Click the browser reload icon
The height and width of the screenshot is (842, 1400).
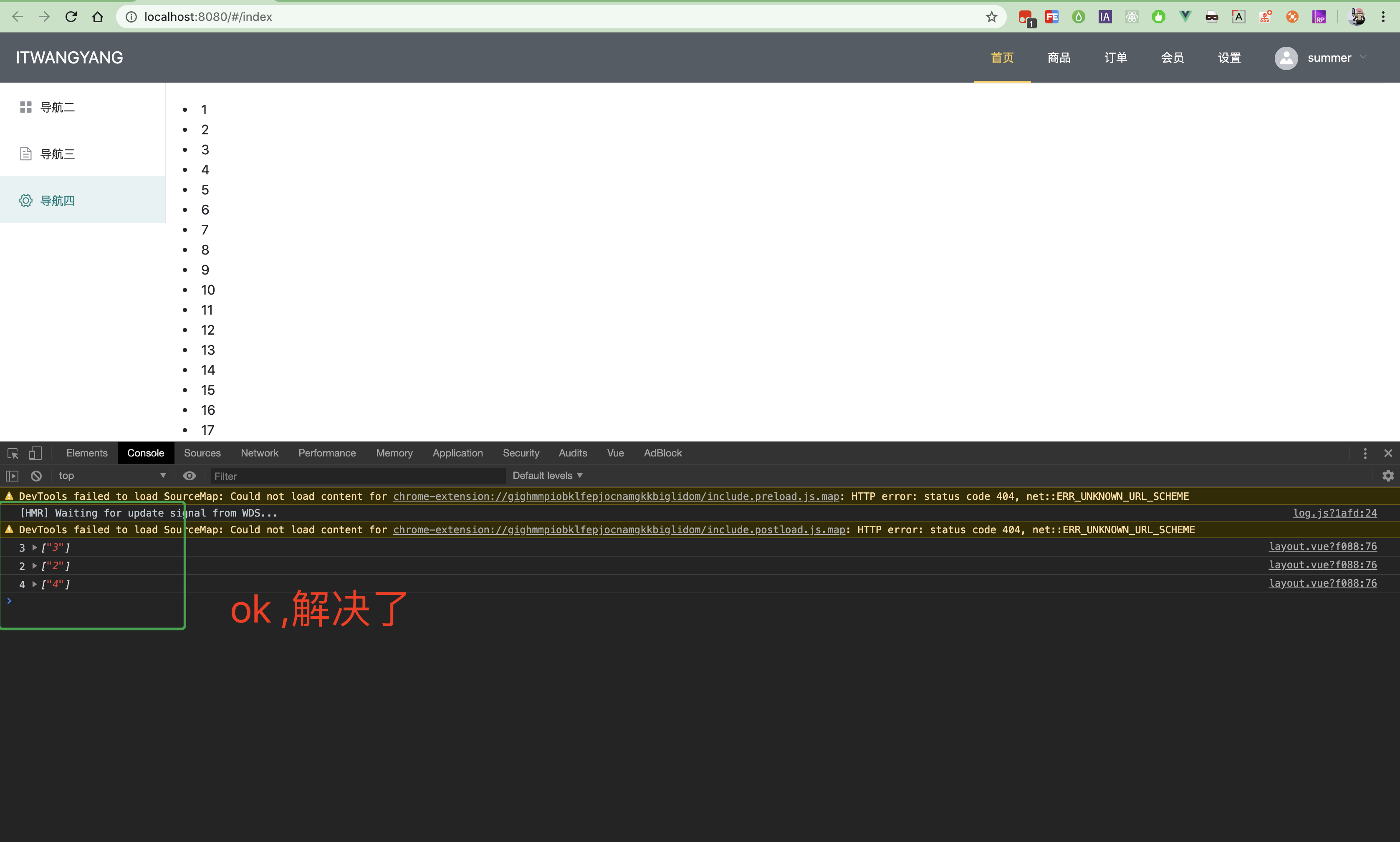(x=71, y=17)
